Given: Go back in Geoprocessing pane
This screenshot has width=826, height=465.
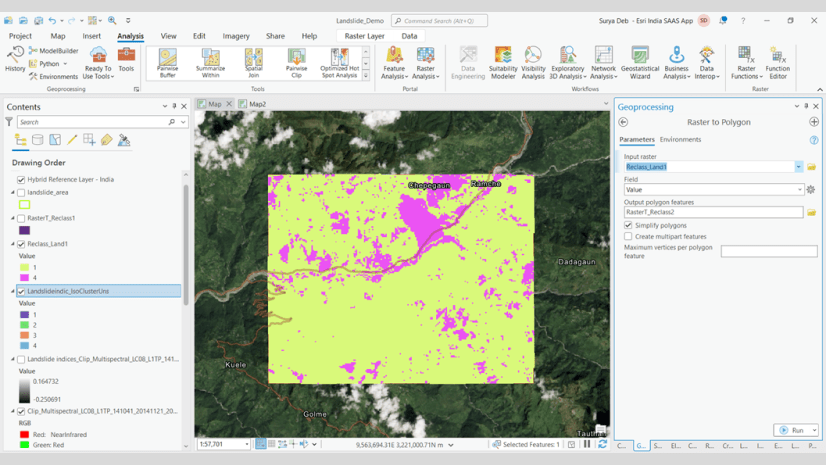Looking at the screenshot, I should tap(623, 122).
